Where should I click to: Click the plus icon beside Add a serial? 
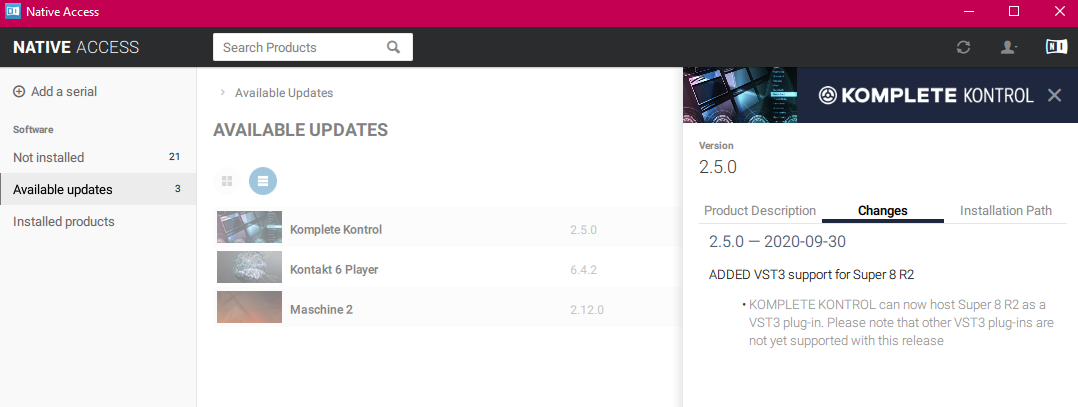[x=19, y=91]
